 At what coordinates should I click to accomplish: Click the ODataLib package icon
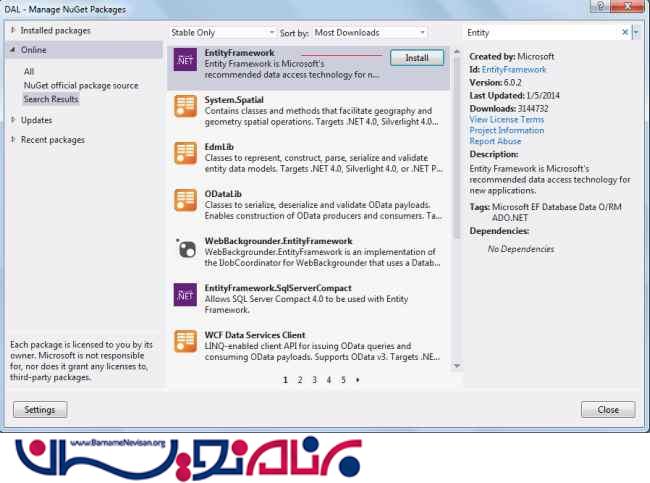coord(185,200)
